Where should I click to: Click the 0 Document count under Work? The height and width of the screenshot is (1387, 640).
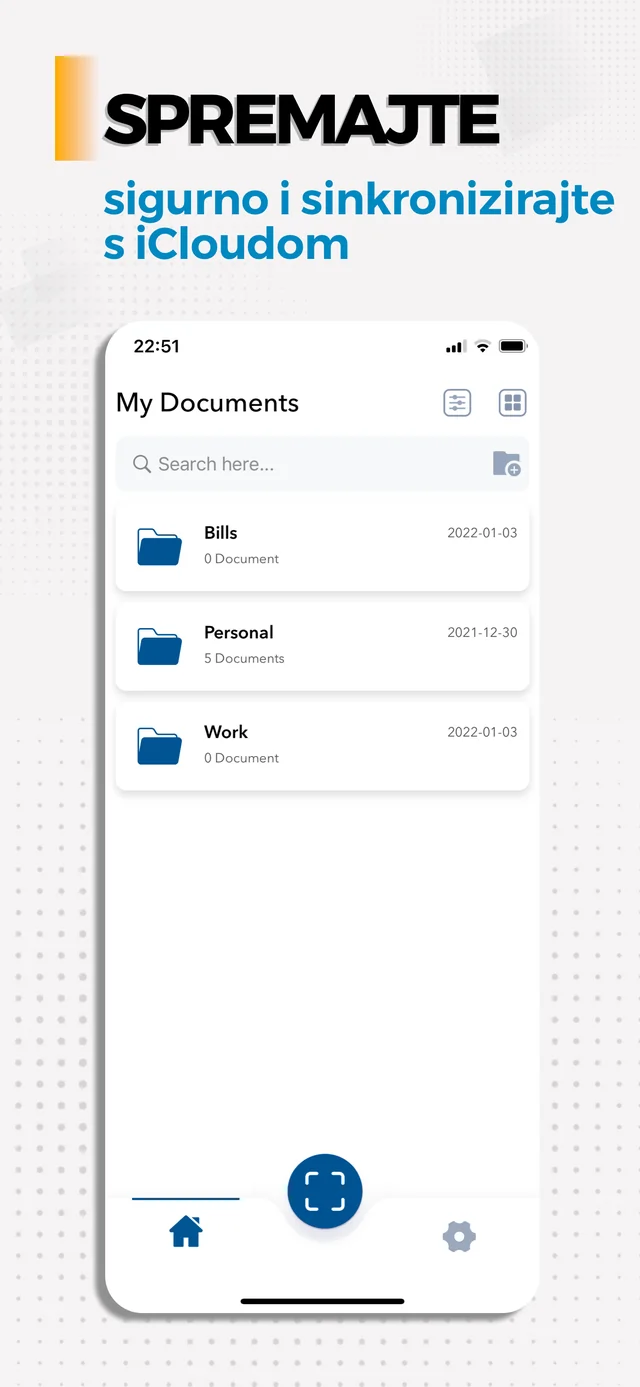point(241,758)
